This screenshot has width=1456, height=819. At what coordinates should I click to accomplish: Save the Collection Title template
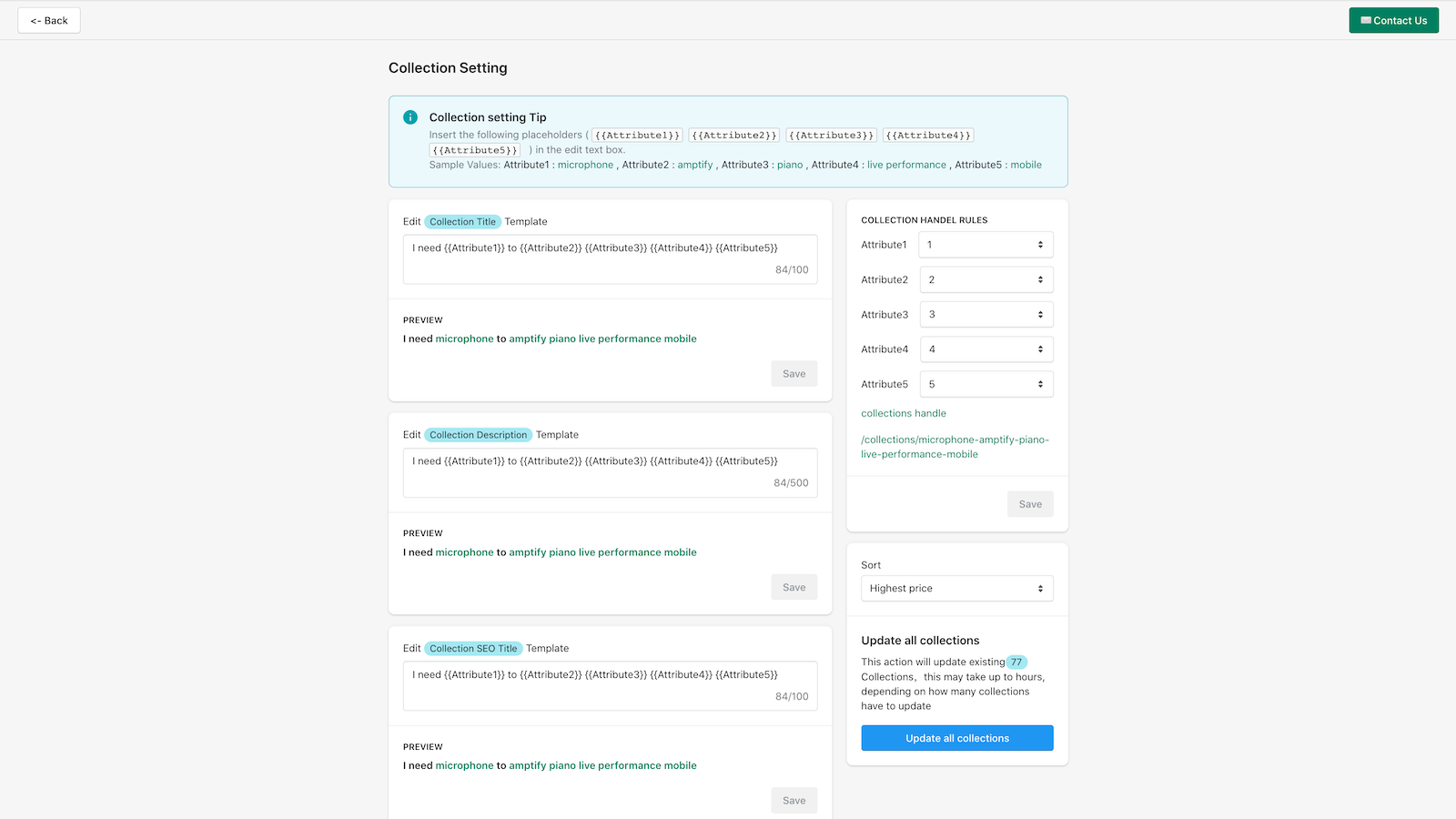pyautogui.click(x=794, y=374)
